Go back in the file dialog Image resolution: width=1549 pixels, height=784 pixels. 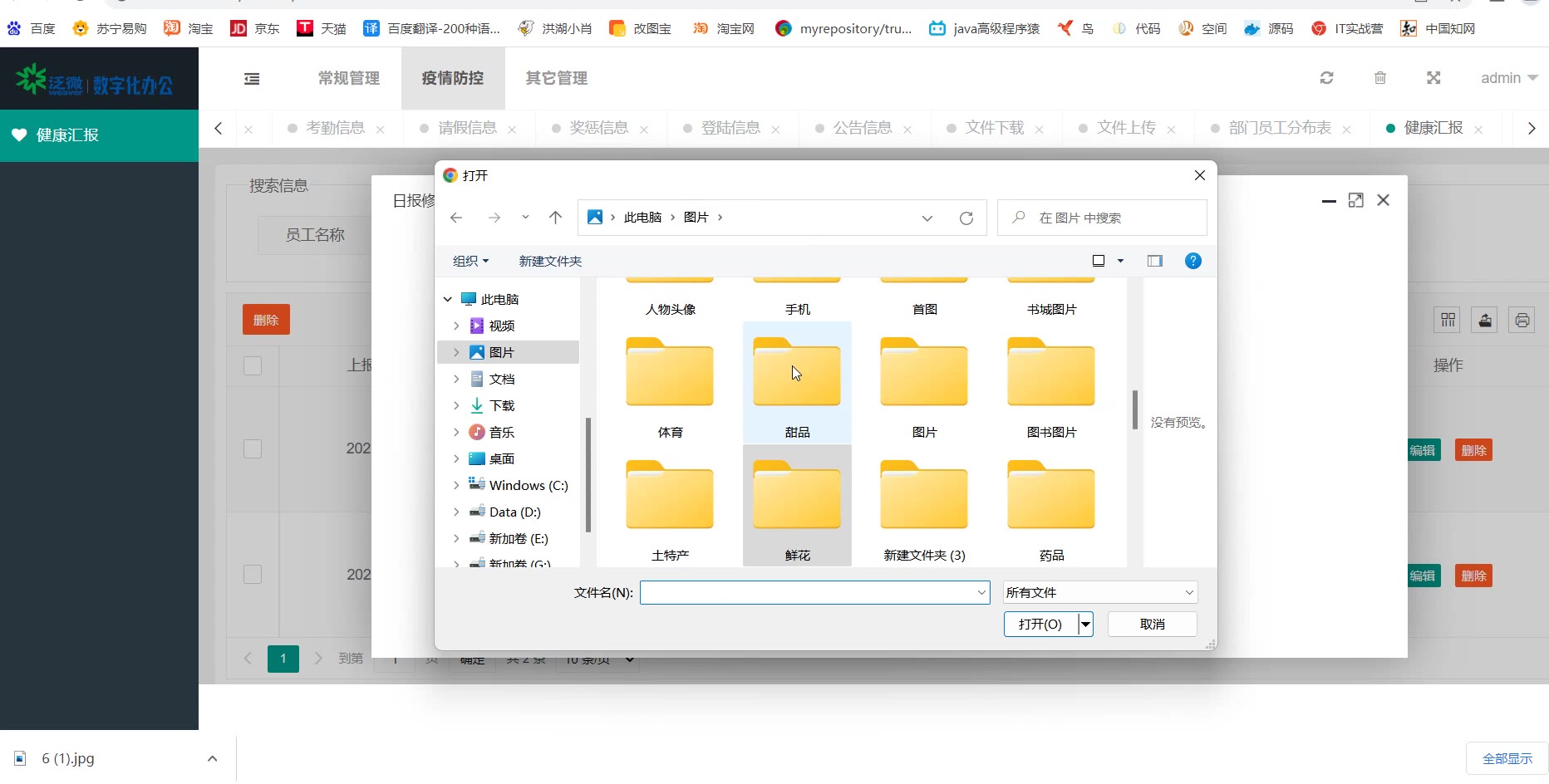(456, 218)
